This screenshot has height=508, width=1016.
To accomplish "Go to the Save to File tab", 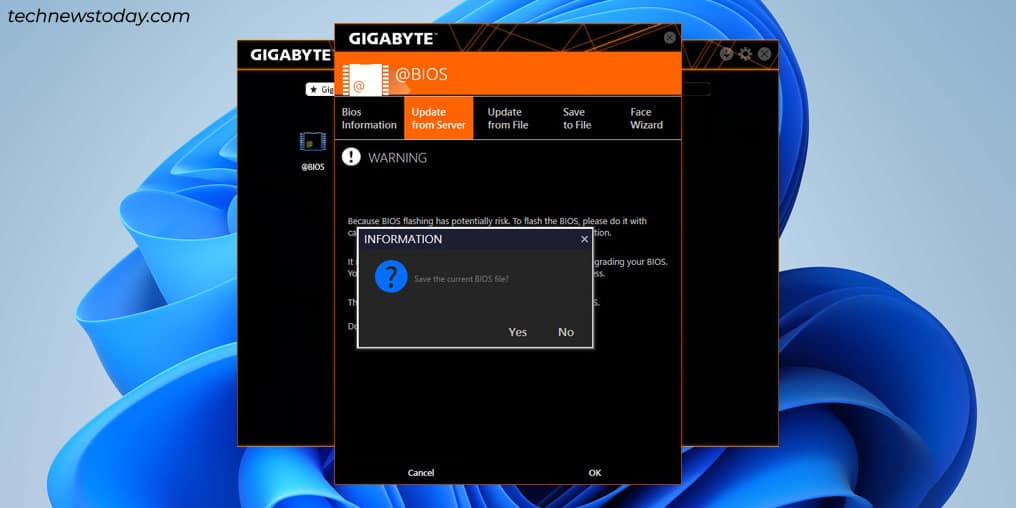I will click(577, 119).
